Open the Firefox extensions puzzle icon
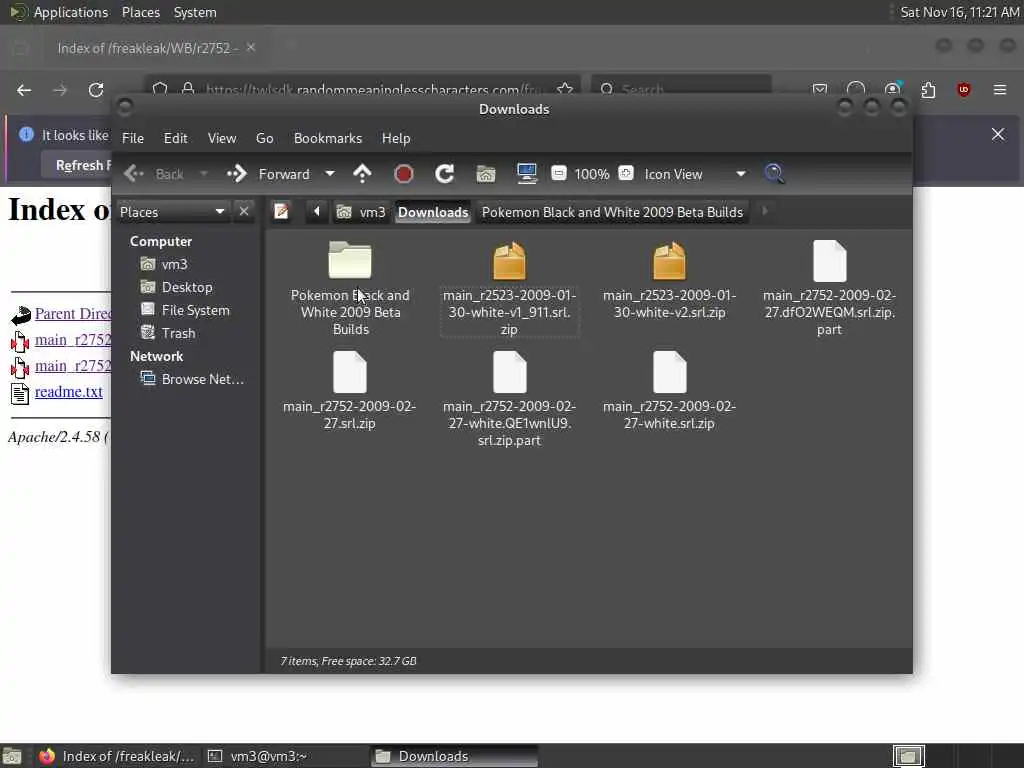The width and height of the screenshot is (1024, 768). [928, 89]
